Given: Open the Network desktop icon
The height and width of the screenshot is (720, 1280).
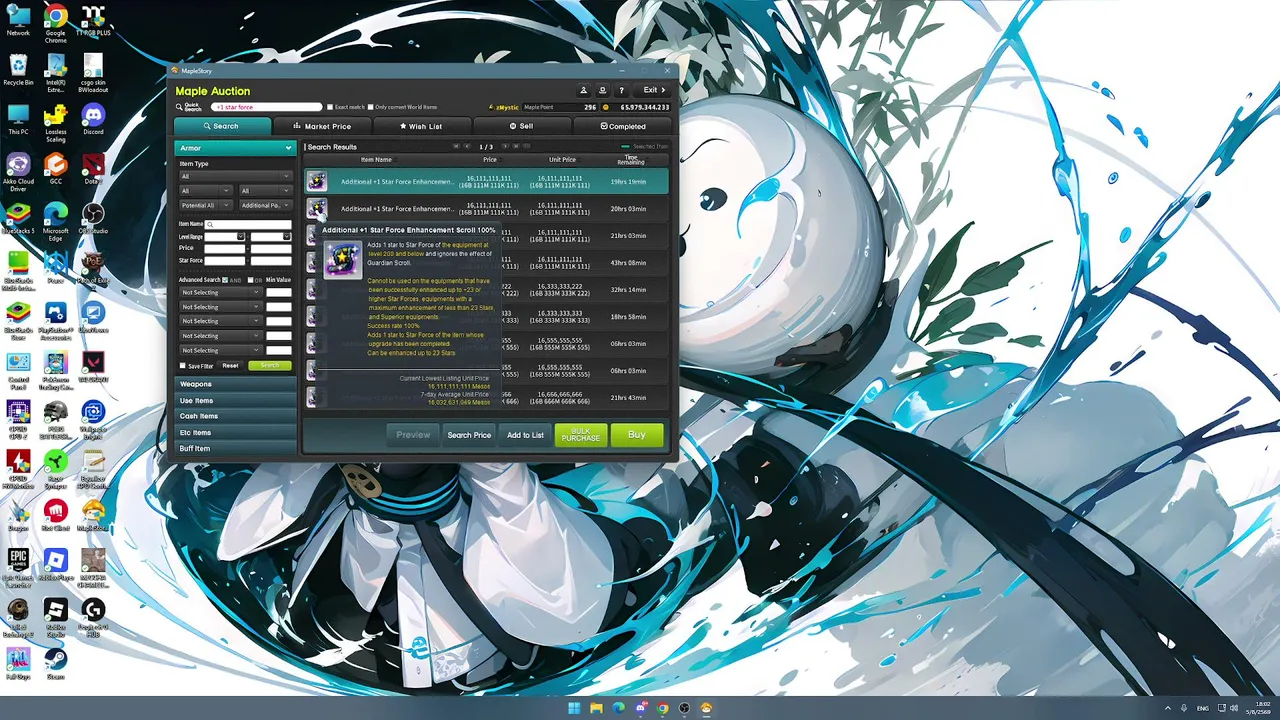Looking at the screenshot, I should (x=18, y=21).
